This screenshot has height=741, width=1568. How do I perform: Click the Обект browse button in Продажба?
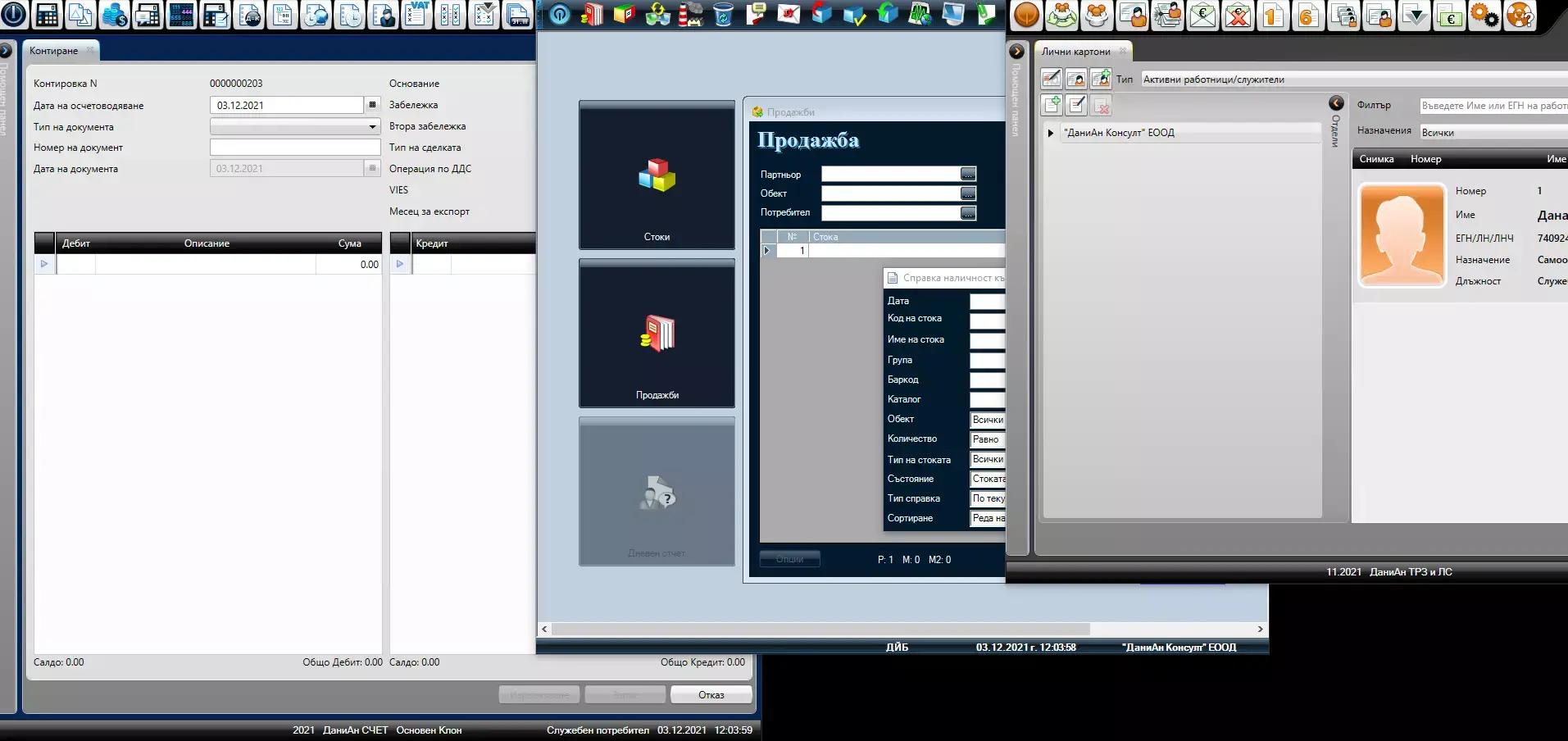point(968,193)
